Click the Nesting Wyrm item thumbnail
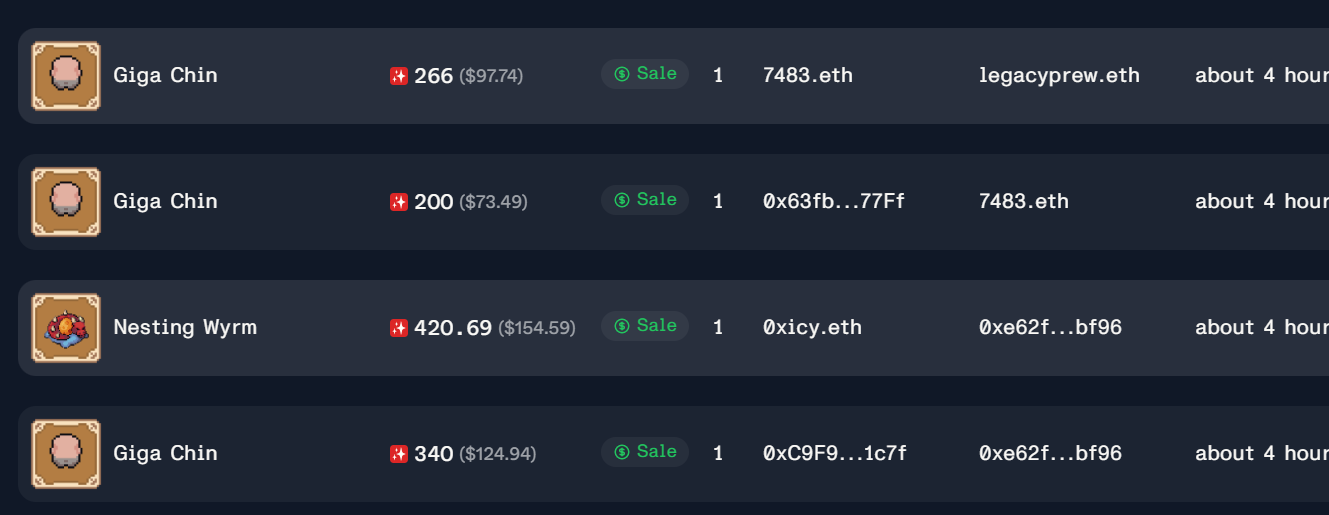Image resolution: width=1329 pixels, height=515 pixels. (66, 328)
